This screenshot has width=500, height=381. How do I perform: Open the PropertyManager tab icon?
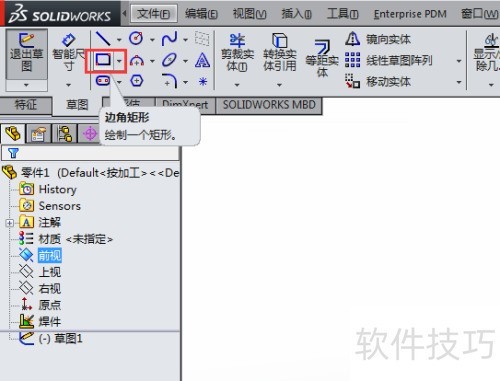tap(39, 134)
